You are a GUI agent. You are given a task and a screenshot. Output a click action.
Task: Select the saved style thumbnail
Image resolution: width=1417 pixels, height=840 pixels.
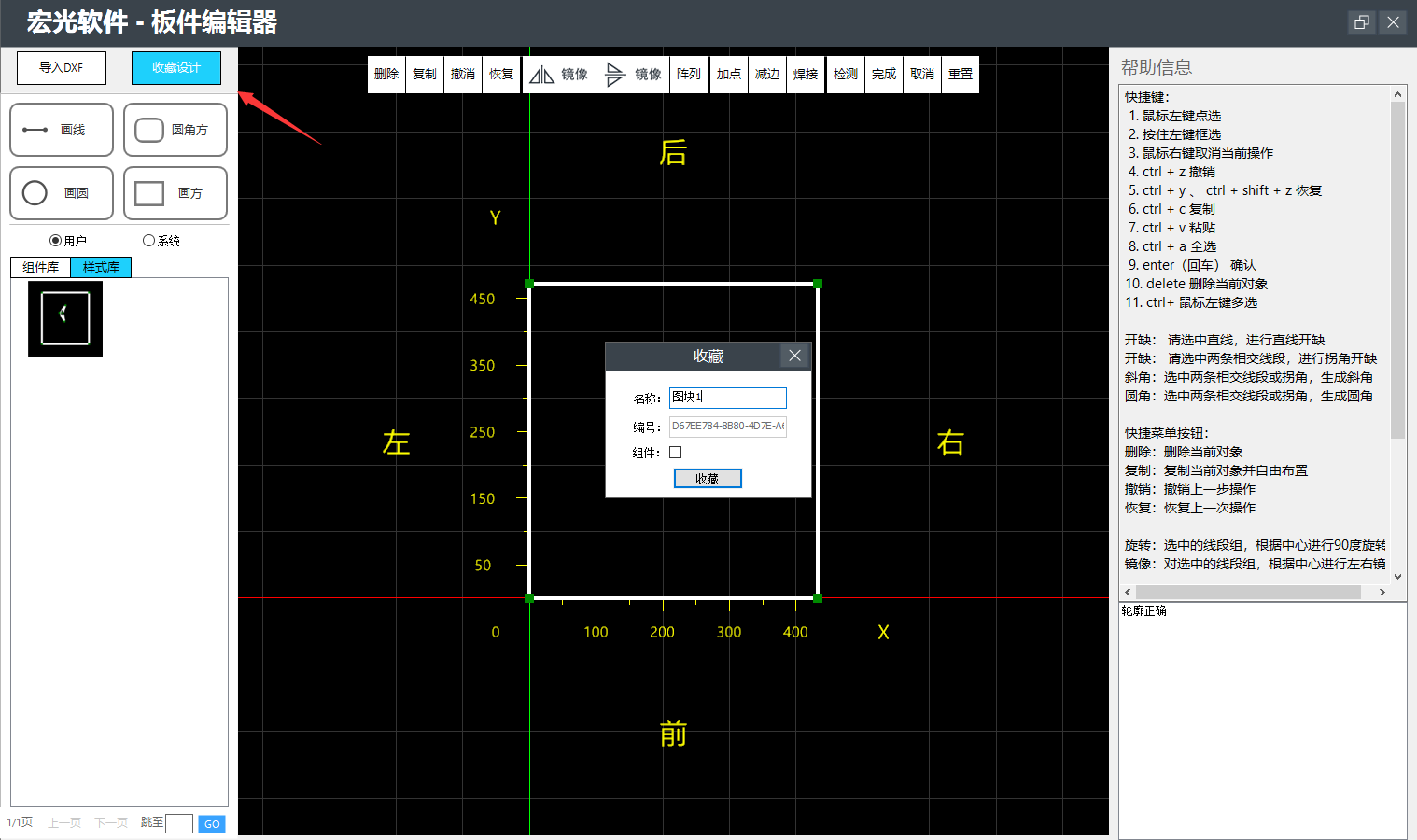click(65, 318)
